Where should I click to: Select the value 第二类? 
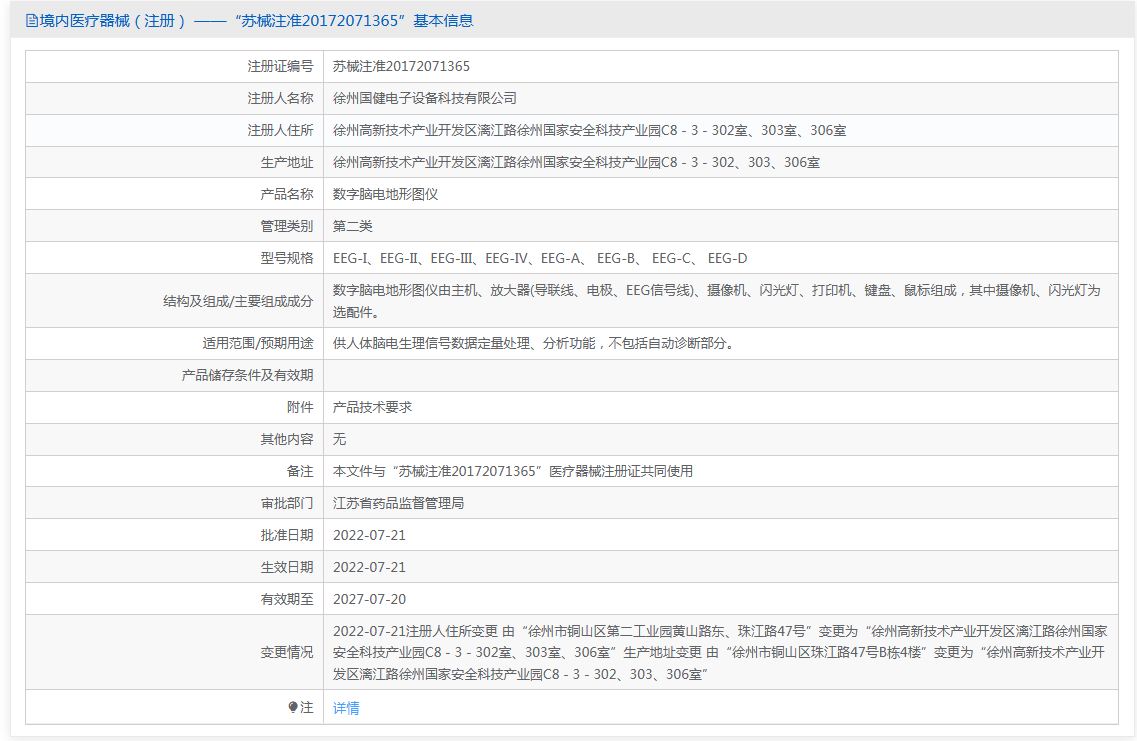352,225
